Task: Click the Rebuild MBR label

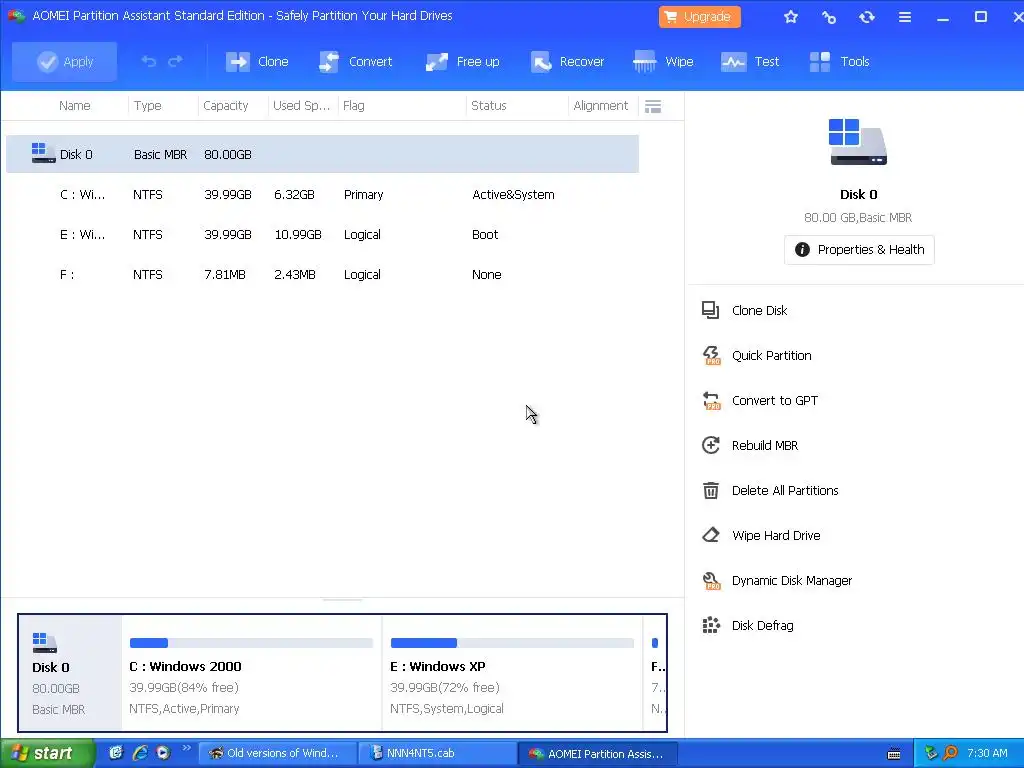Action: pyautogui.click(x=765, y=445)
